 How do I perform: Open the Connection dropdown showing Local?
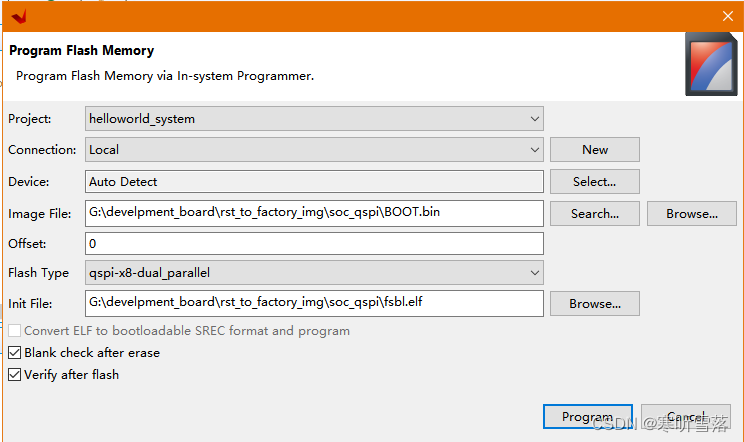(314, 150)
